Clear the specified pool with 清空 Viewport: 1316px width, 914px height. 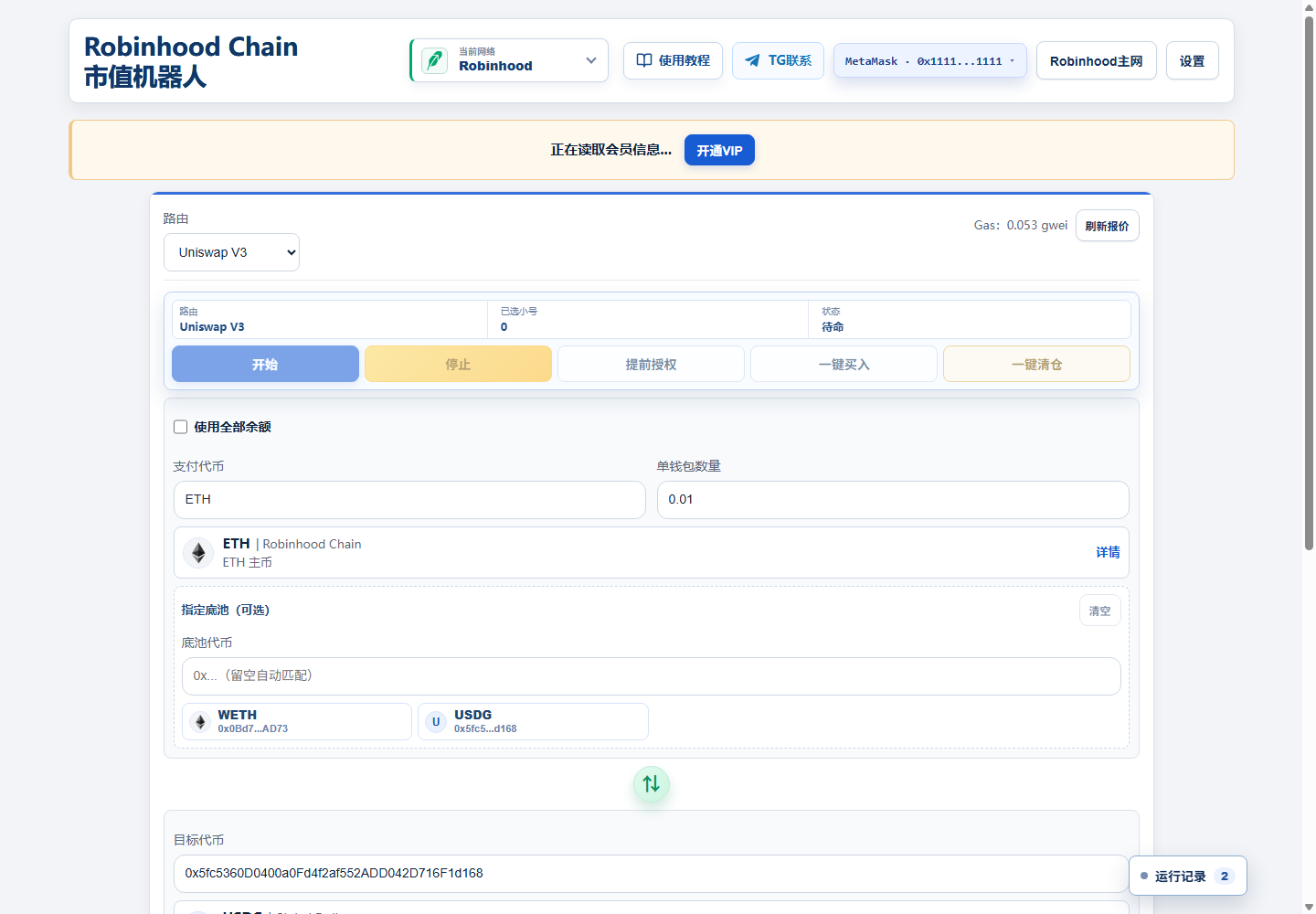coord(1100,611)
